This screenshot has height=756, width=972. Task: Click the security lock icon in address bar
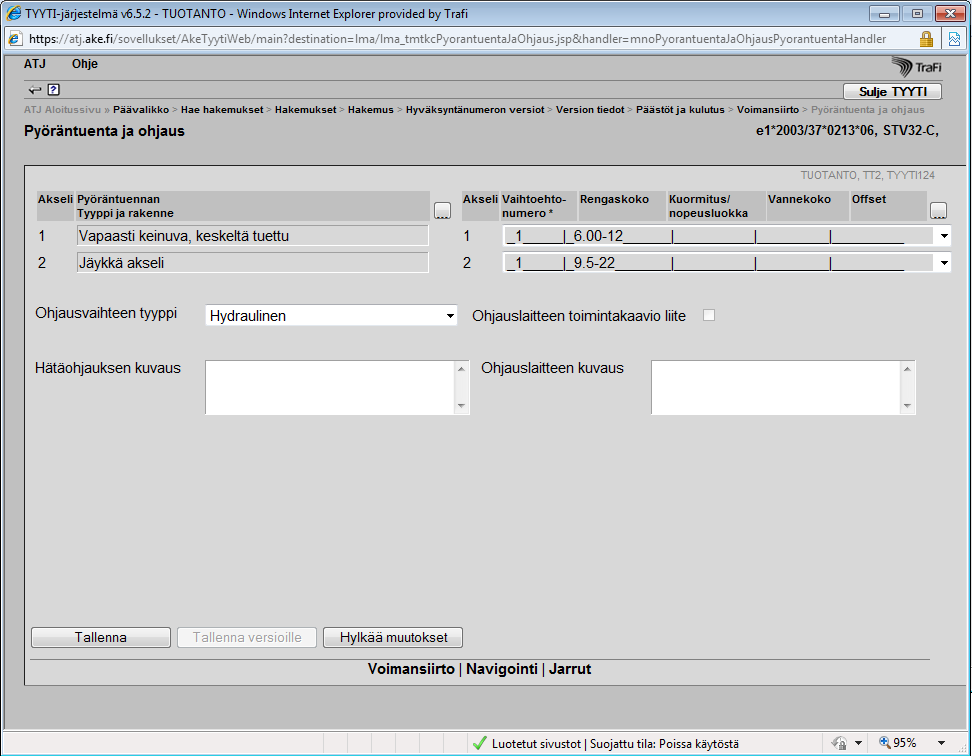point(926,39)
